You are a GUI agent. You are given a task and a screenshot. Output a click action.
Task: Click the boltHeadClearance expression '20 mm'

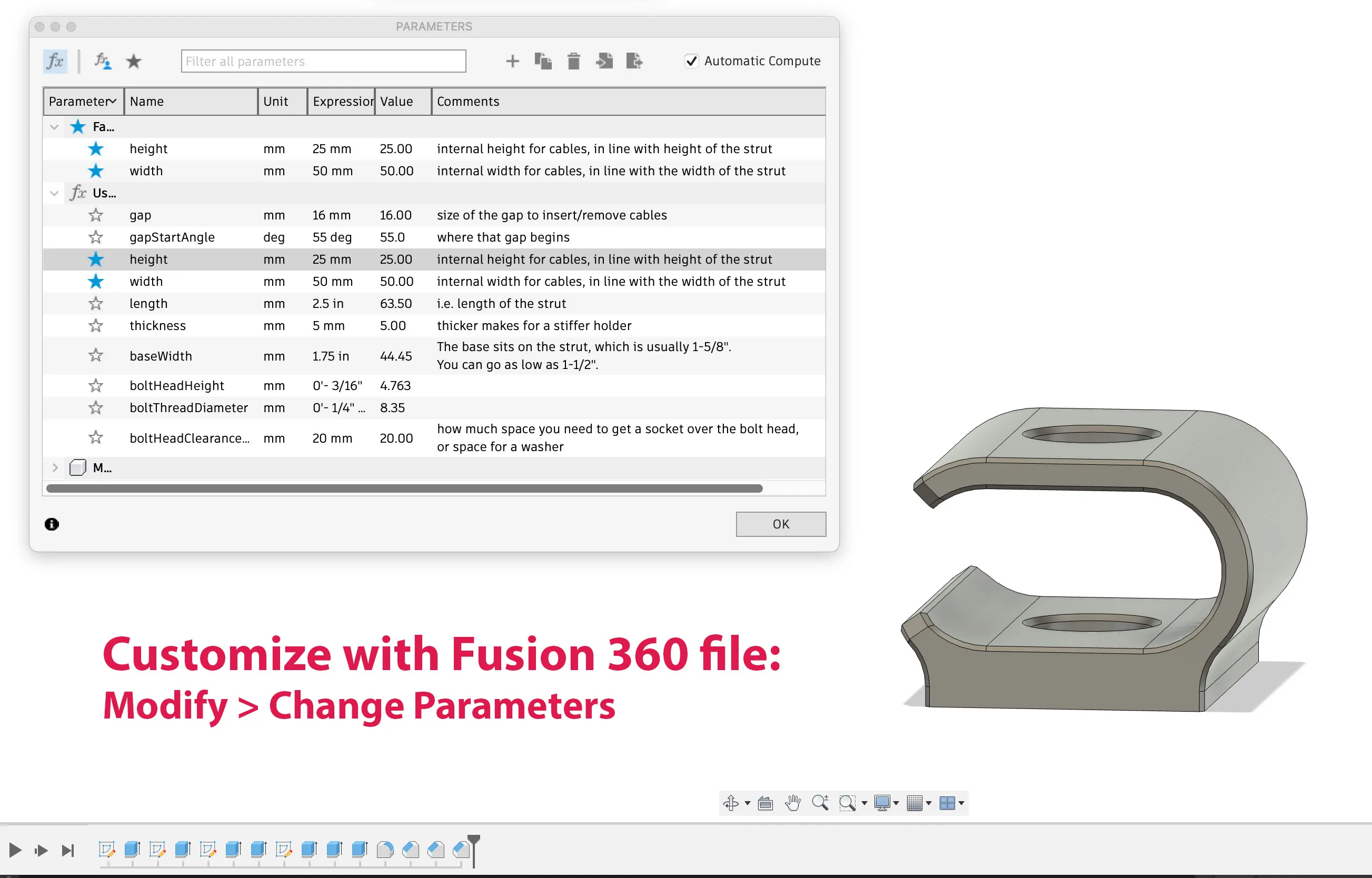point(332,438)
